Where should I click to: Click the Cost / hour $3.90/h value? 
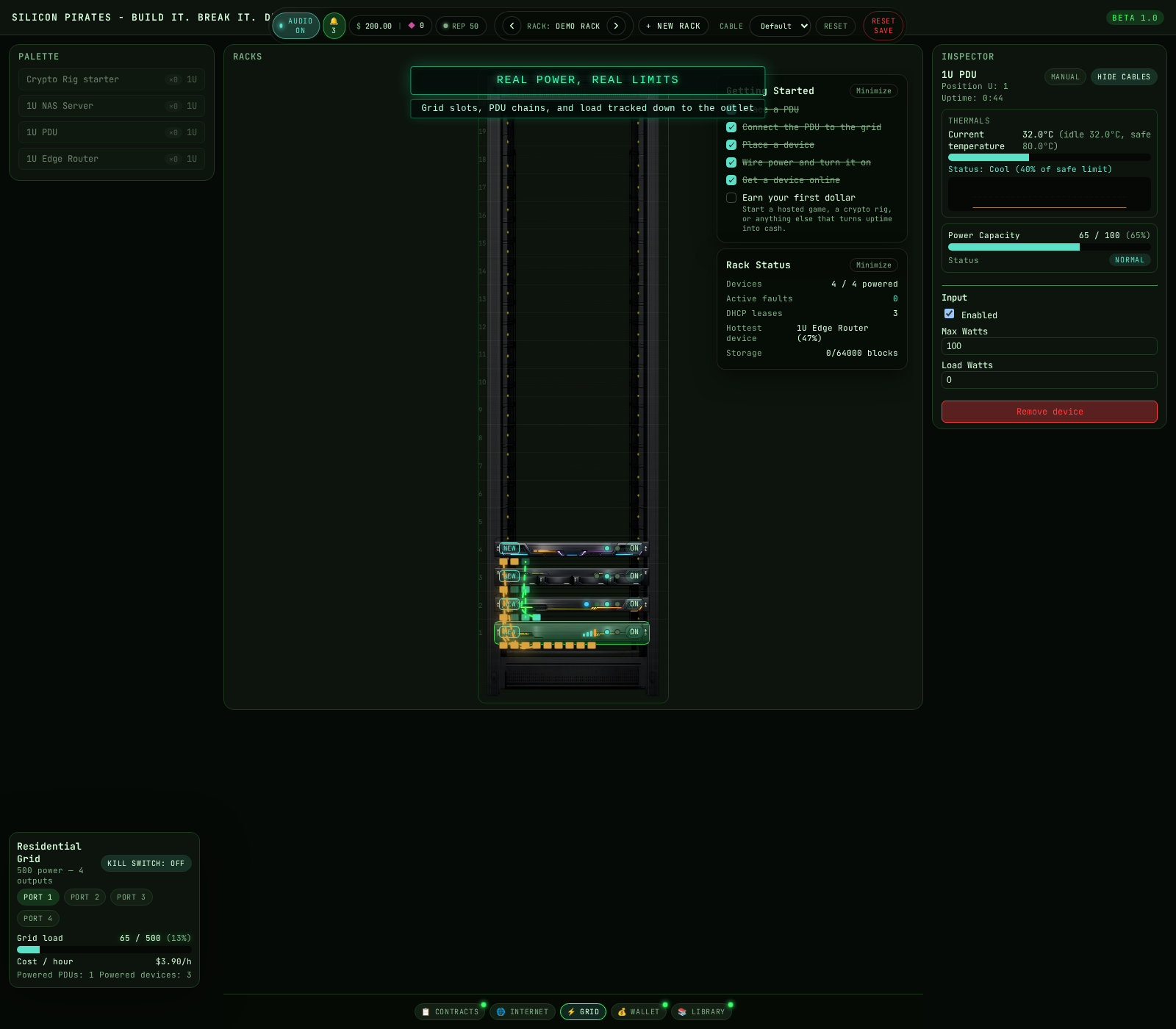point(173,961)
